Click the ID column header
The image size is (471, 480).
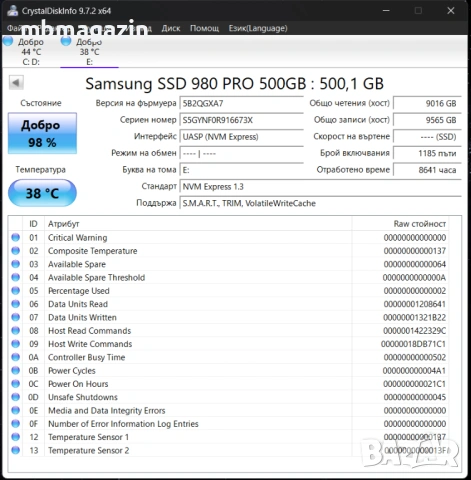33,224
